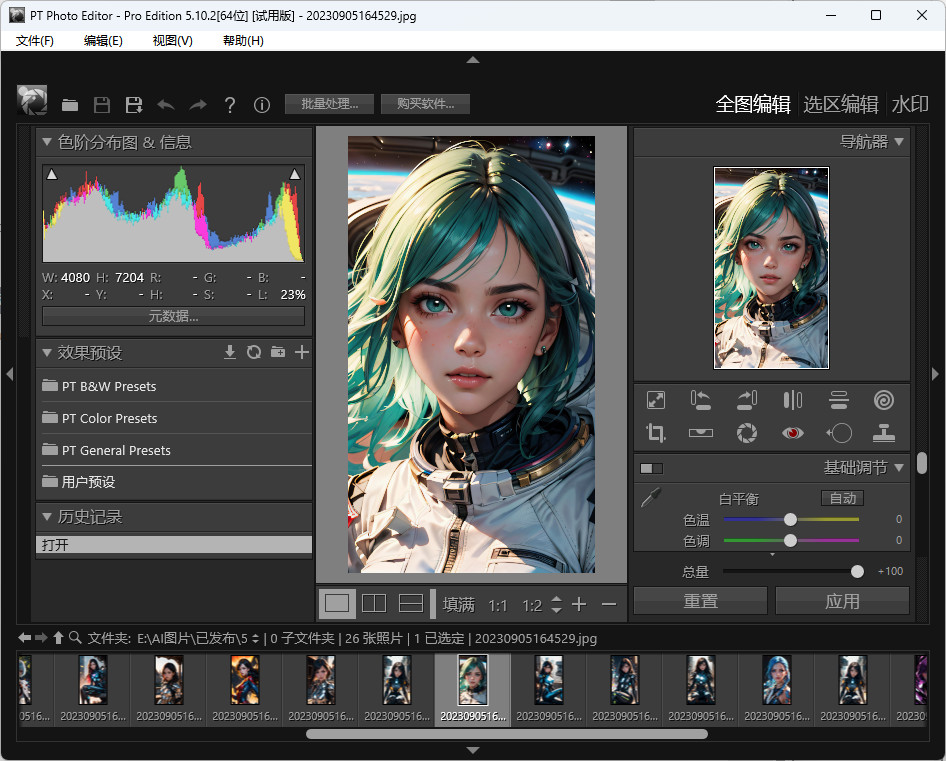
Task: Open the zoom level stepper
Action: coord(557,604)
